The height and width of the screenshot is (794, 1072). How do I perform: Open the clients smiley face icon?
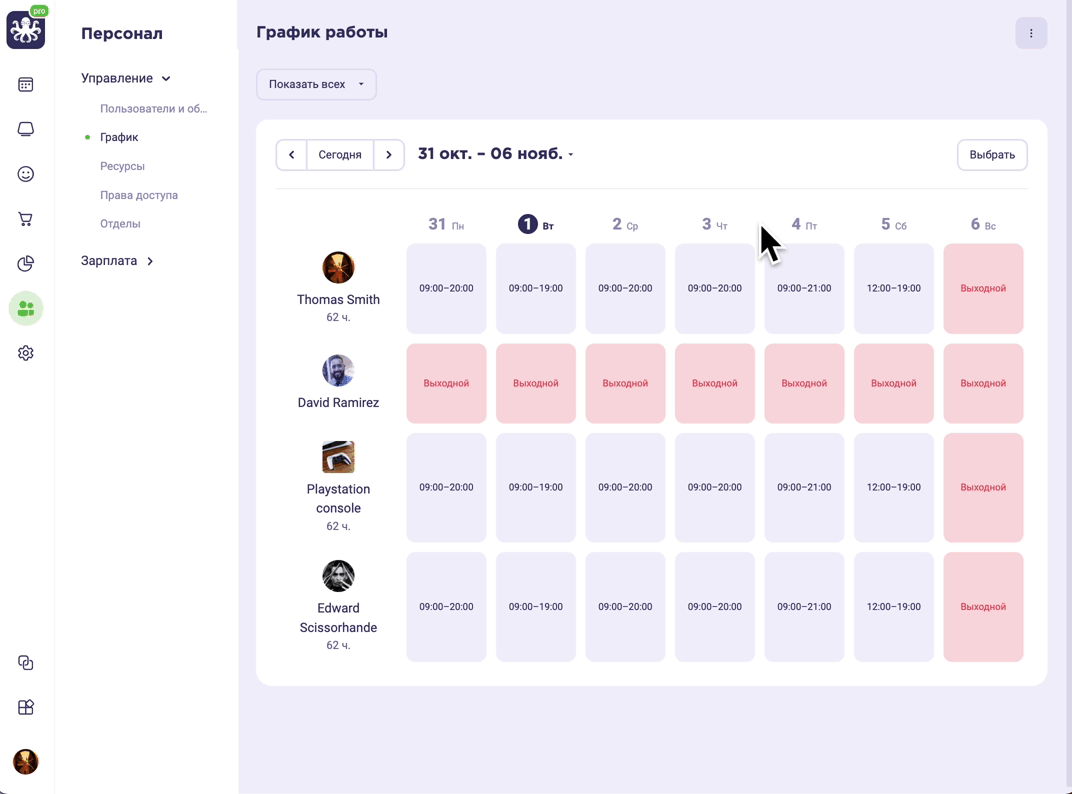25,174
